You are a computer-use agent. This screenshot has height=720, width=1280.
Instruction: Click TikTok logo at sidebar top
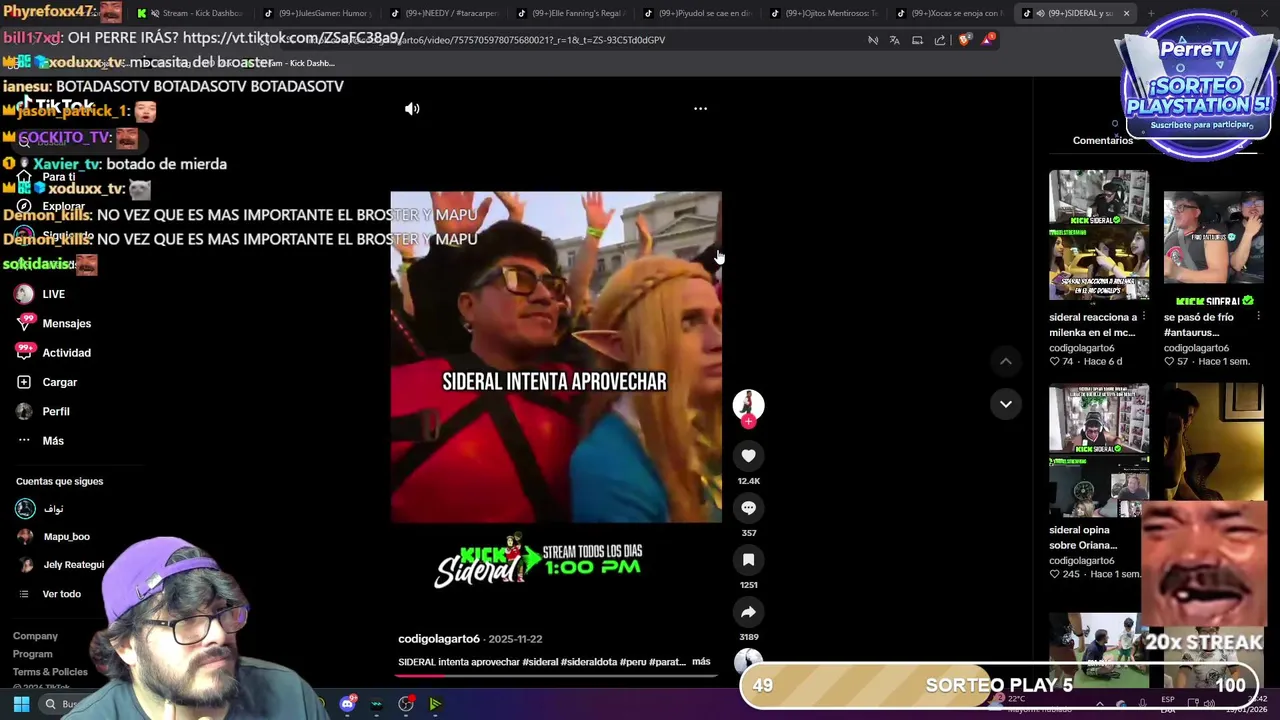point(56,105)
